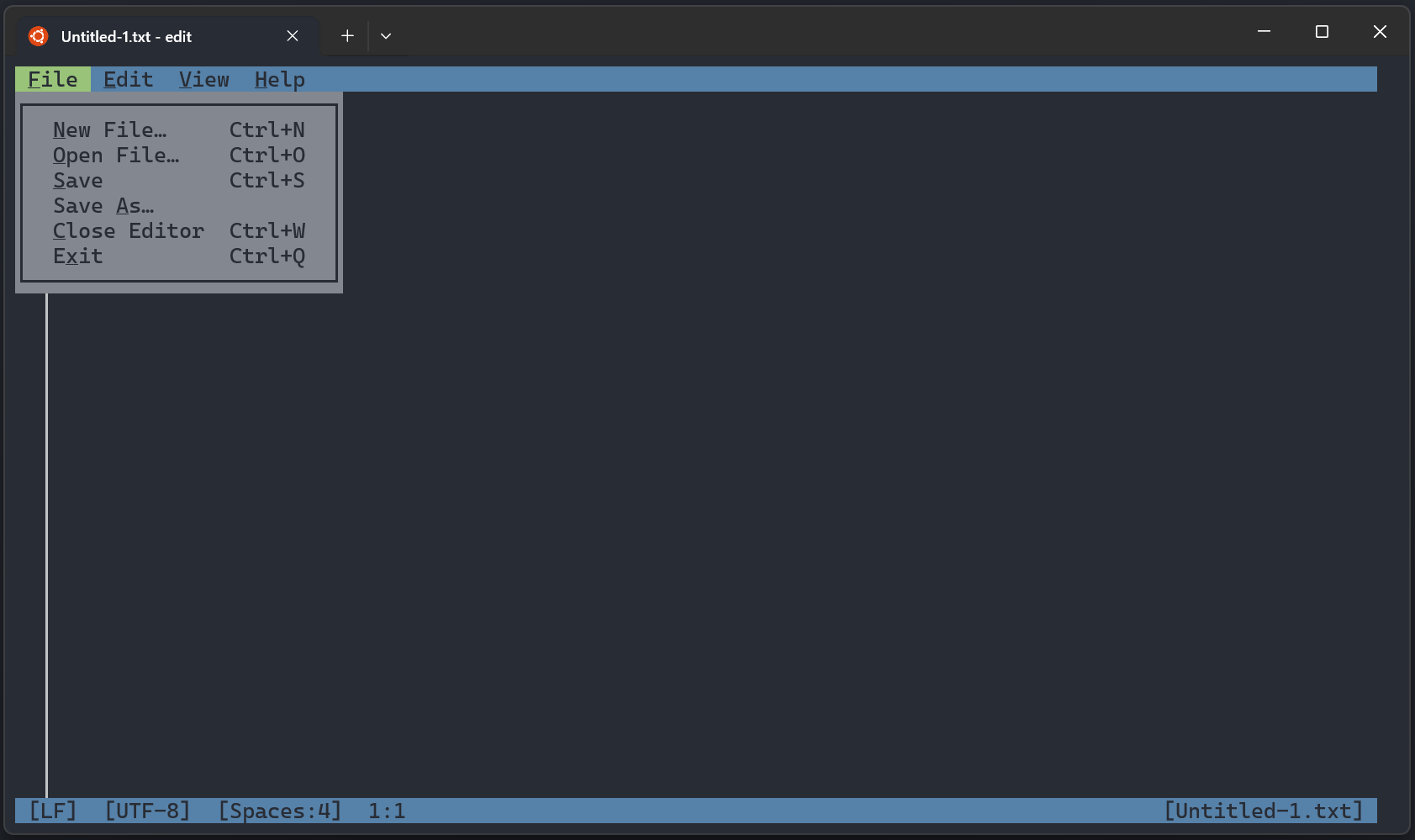Screen dimensions: 1415x840
Task: Click the Ubuntu icon on the terminal tab
Action: [x=37, y=36]
